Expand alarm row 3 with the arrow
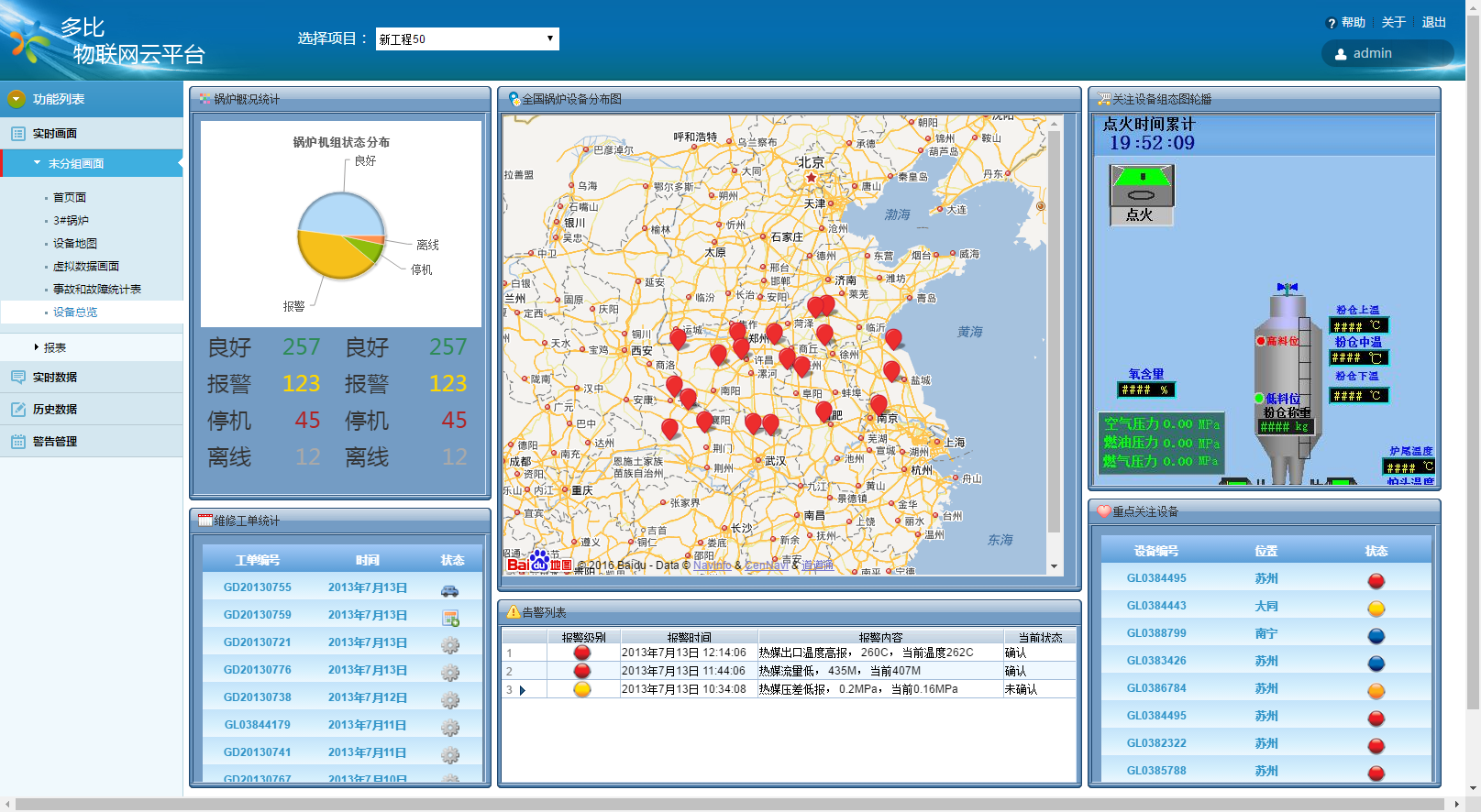 [x=523, y=690]
